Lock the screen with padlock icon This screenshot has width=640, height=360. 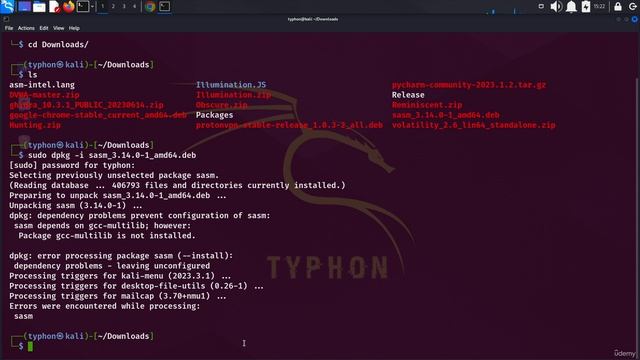pos(618,7)
